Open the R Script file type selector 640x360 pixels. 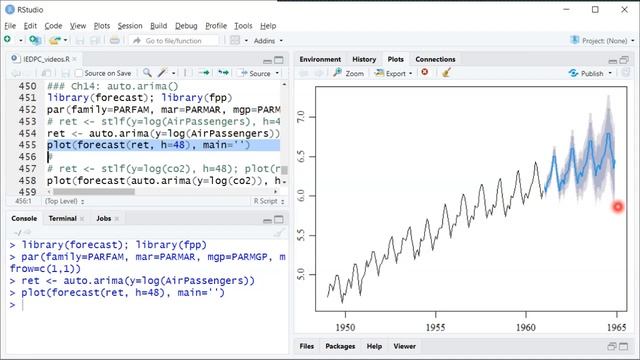pos(269,201)
